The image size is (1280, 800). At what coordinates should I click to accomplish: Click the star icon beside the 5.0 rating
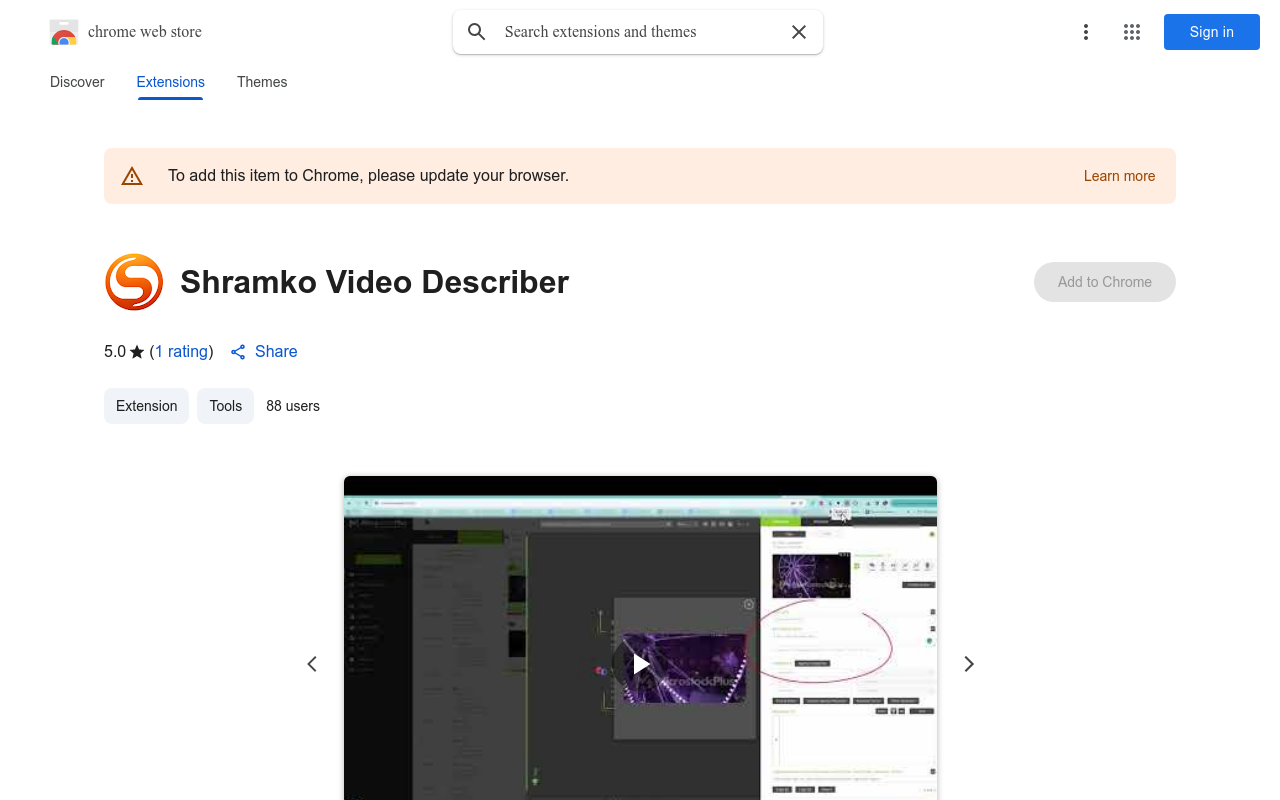pyautogui.click(x=137, y=352)
